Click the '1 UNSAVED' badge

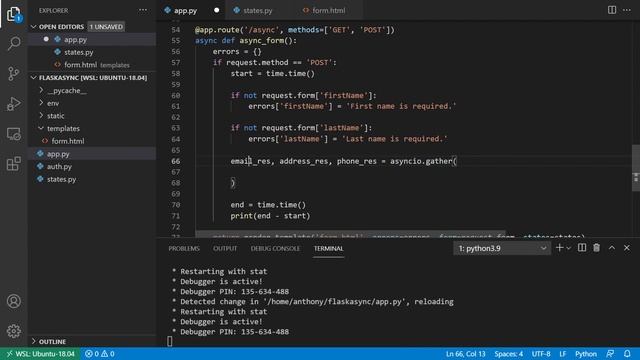pyautogui.click(x=106, y=27)
